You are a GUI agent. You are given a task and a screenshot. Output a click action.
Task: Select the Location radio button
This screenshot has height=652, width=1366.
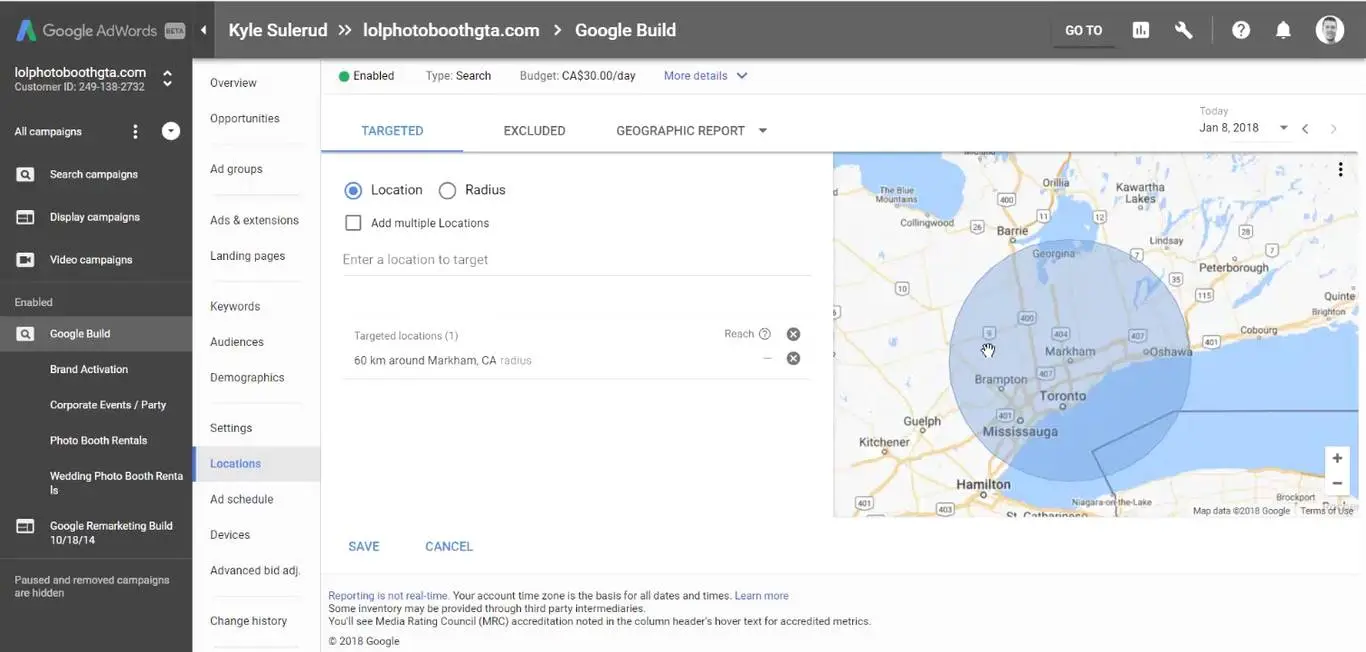pyautogui.click(x=353, y=190)
